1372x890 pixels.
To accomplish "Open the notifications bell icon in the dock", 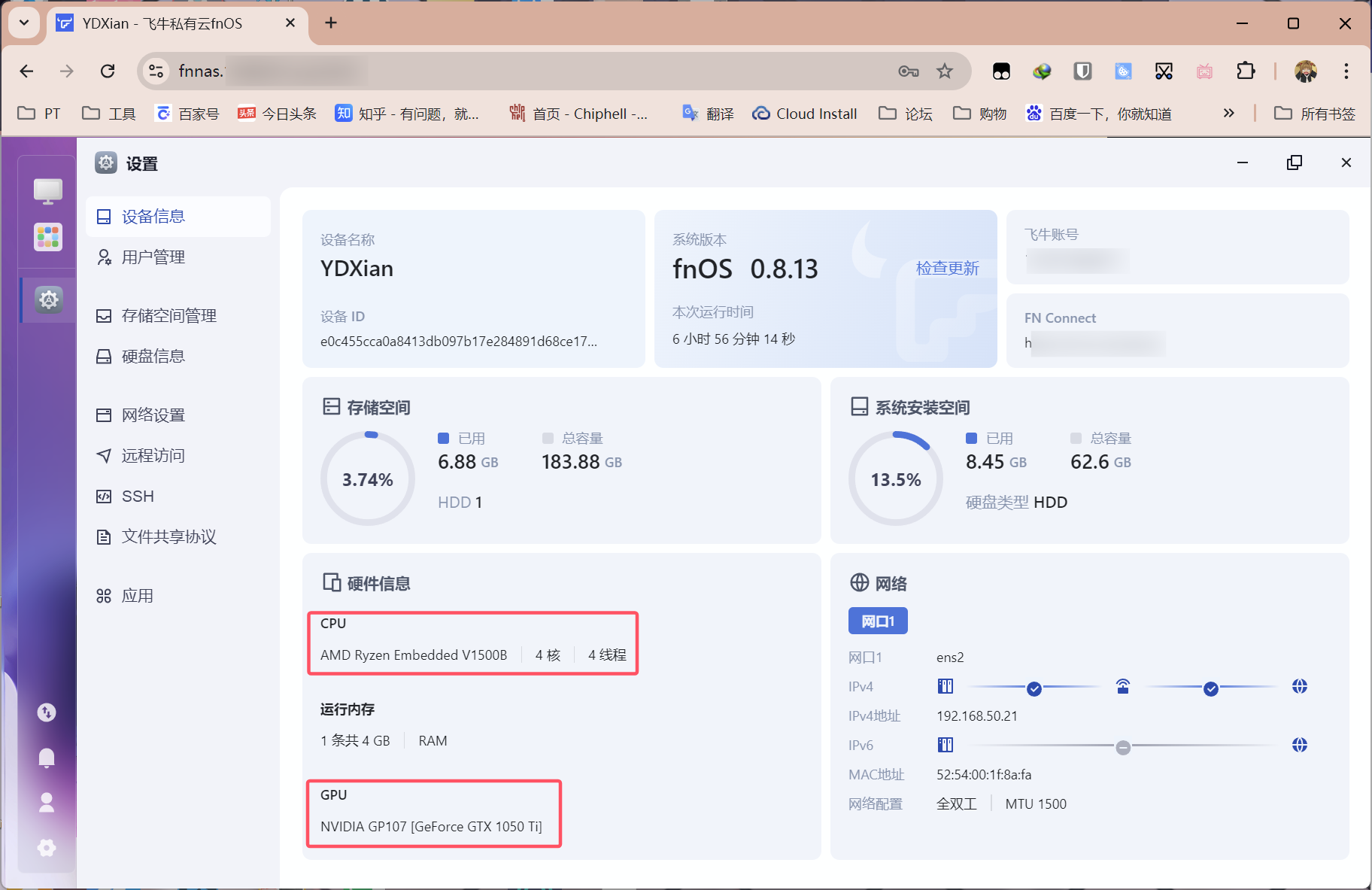I will pos(47,758).
